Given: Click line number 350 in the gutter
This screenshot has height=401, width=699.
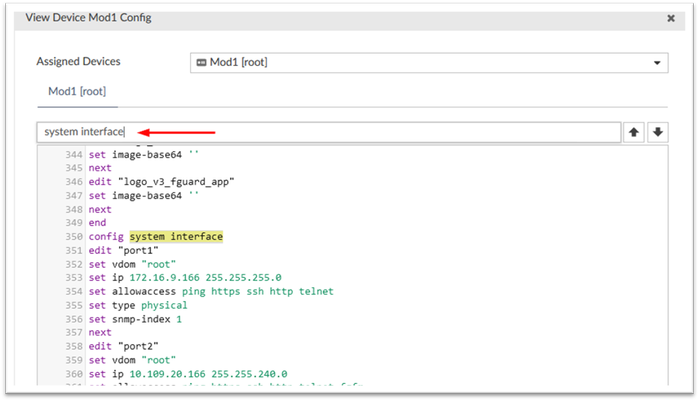Looking at the screenshot, I should coord(72,236).
